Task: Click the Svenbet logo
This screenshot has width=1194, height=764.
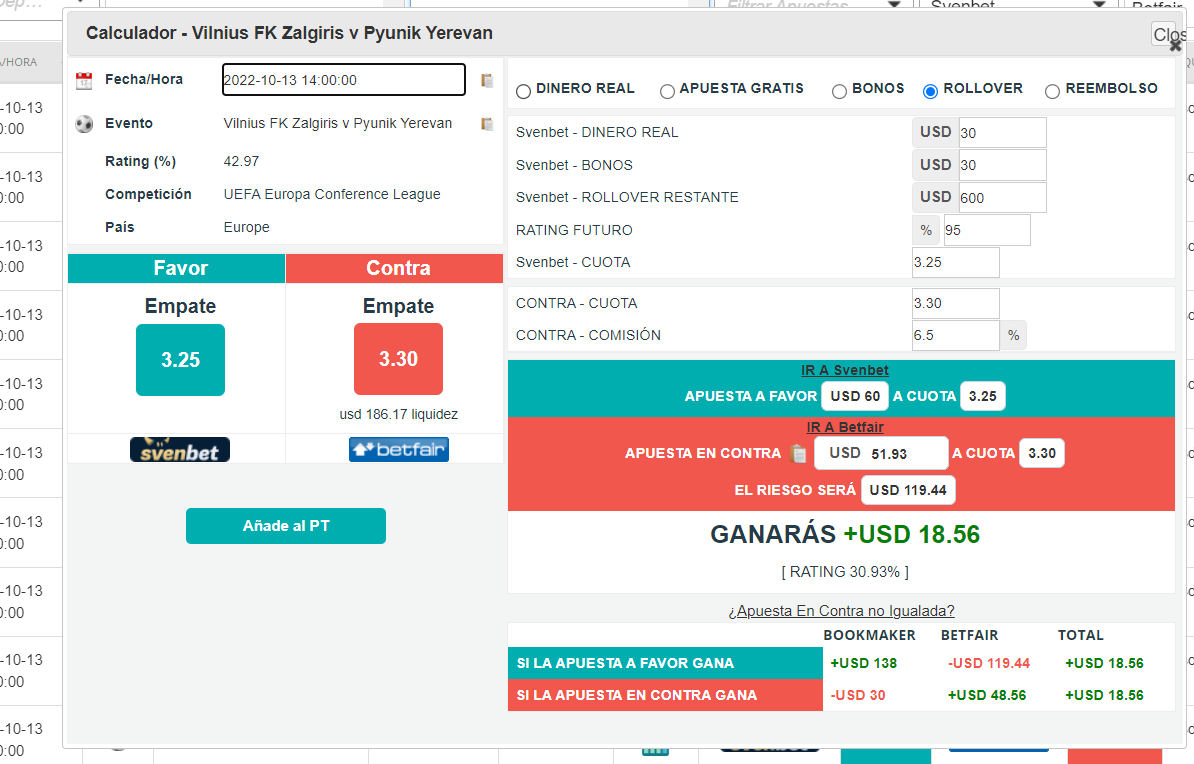Action: [180, 449]
